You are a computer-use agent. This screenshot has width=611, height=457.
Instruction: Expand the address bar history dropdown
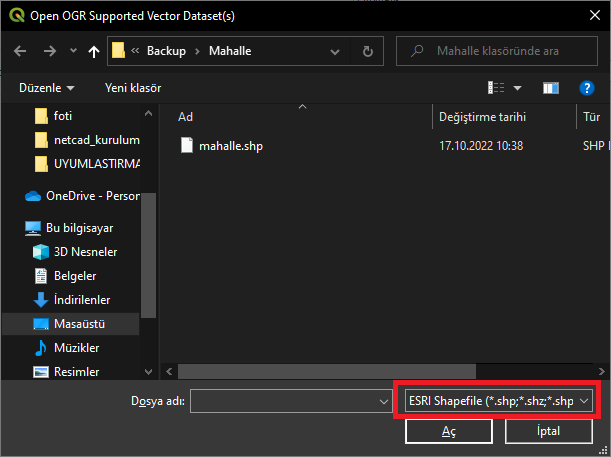click(x=335, y=51)
